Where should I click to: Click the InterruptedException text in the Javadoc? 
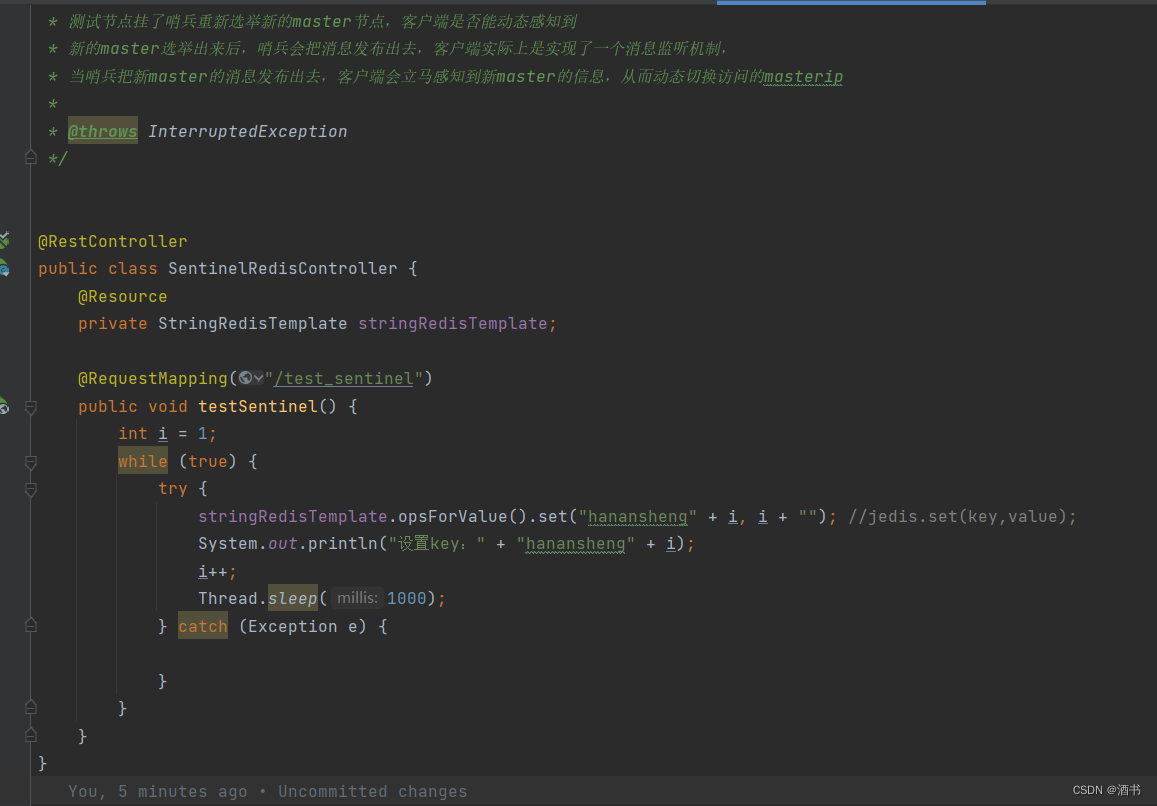point(247,131)
